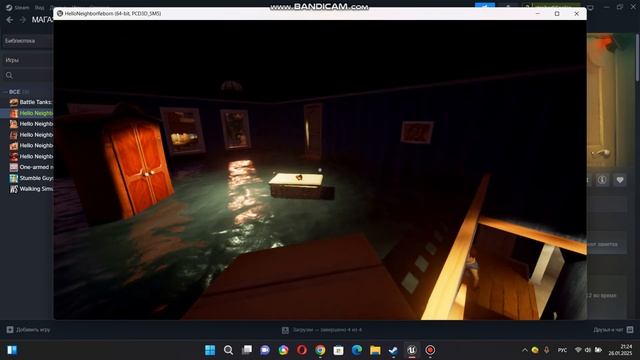Switch to the Unreal Engine game taskbar icon
Screen dimensions: 640x360
tap(412, 350)
